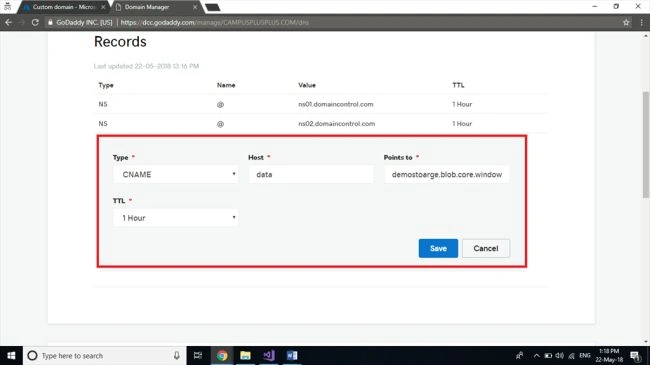Screen dimensions: 650x365
Task: Switch to the Custom domain - Microsoft tab
Action: pyautogui.click(x=64, y=7)
